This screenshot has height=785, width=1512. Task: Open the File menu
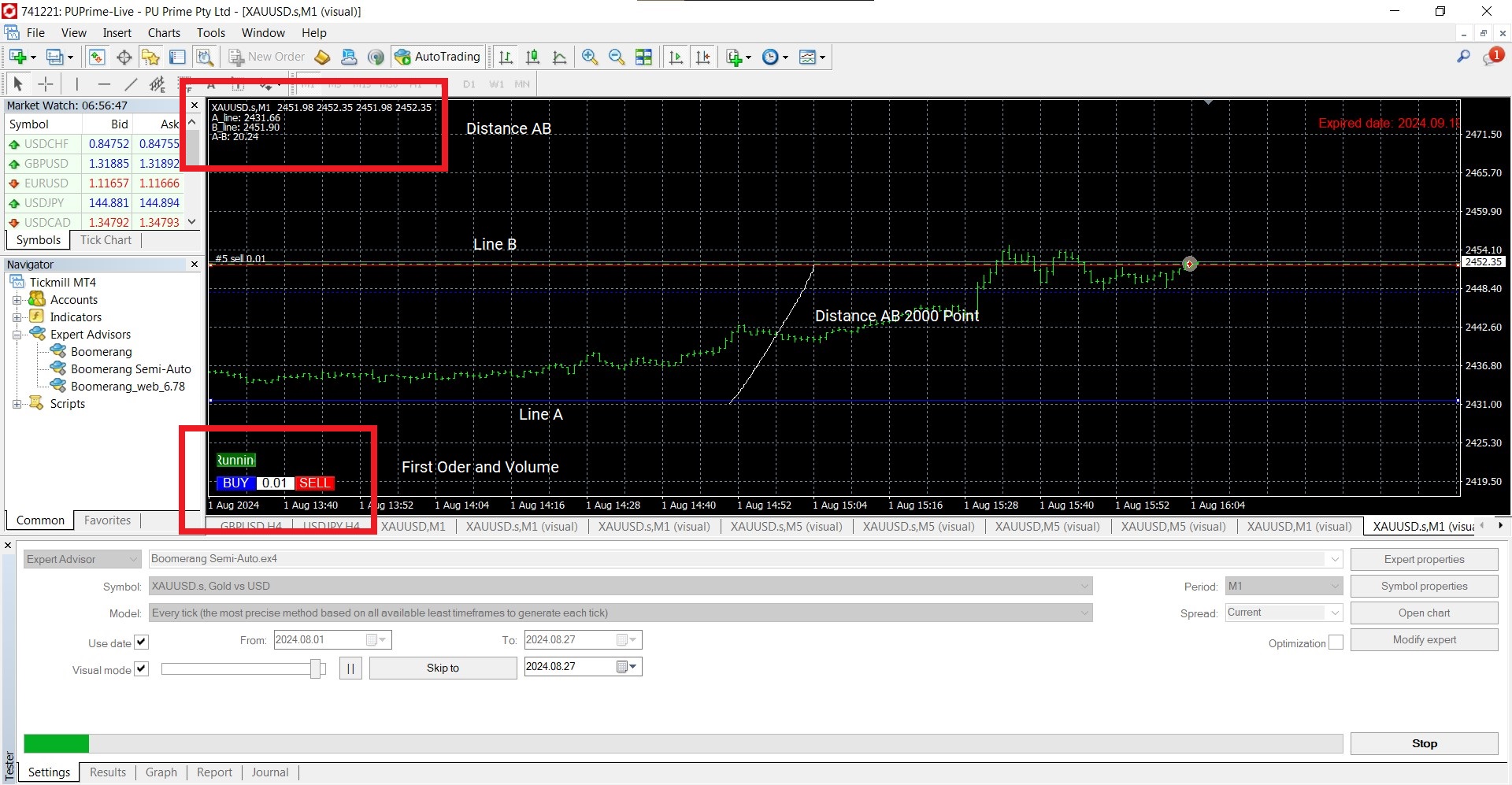pyautogui.click(x=35, y=32)
